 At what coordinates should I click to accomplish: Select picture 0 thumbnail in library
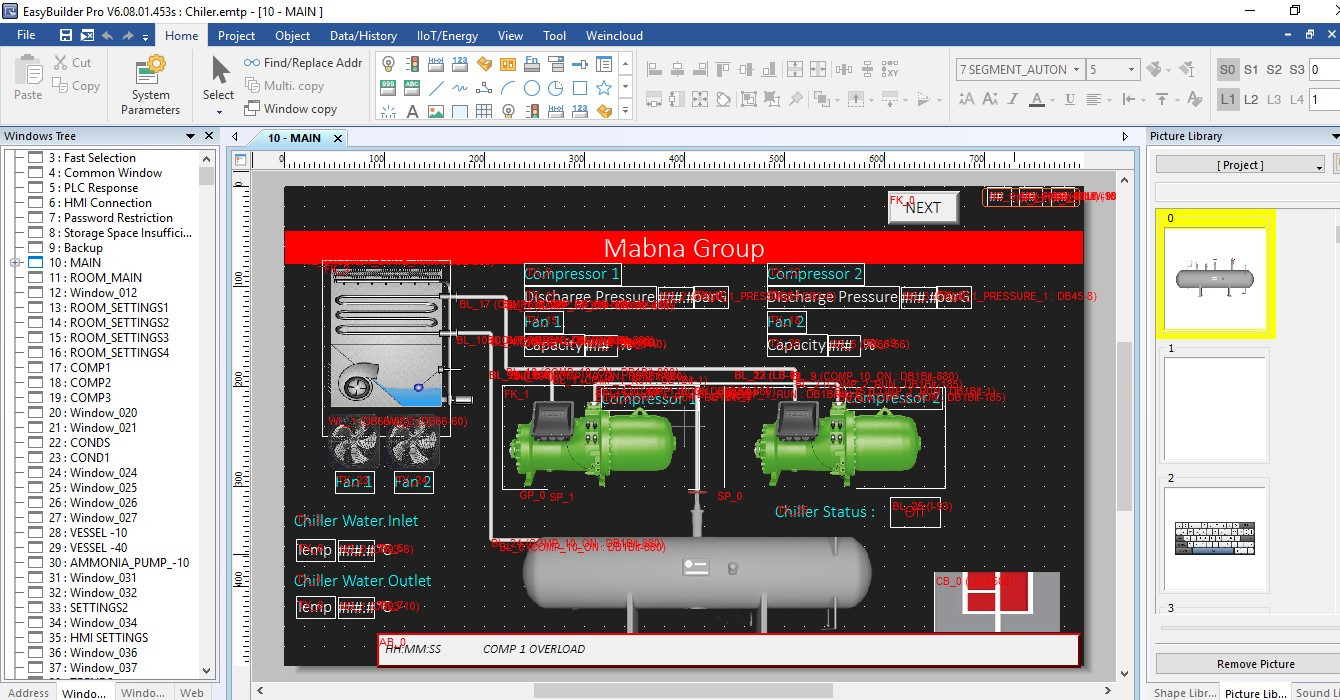point(1215,278)
